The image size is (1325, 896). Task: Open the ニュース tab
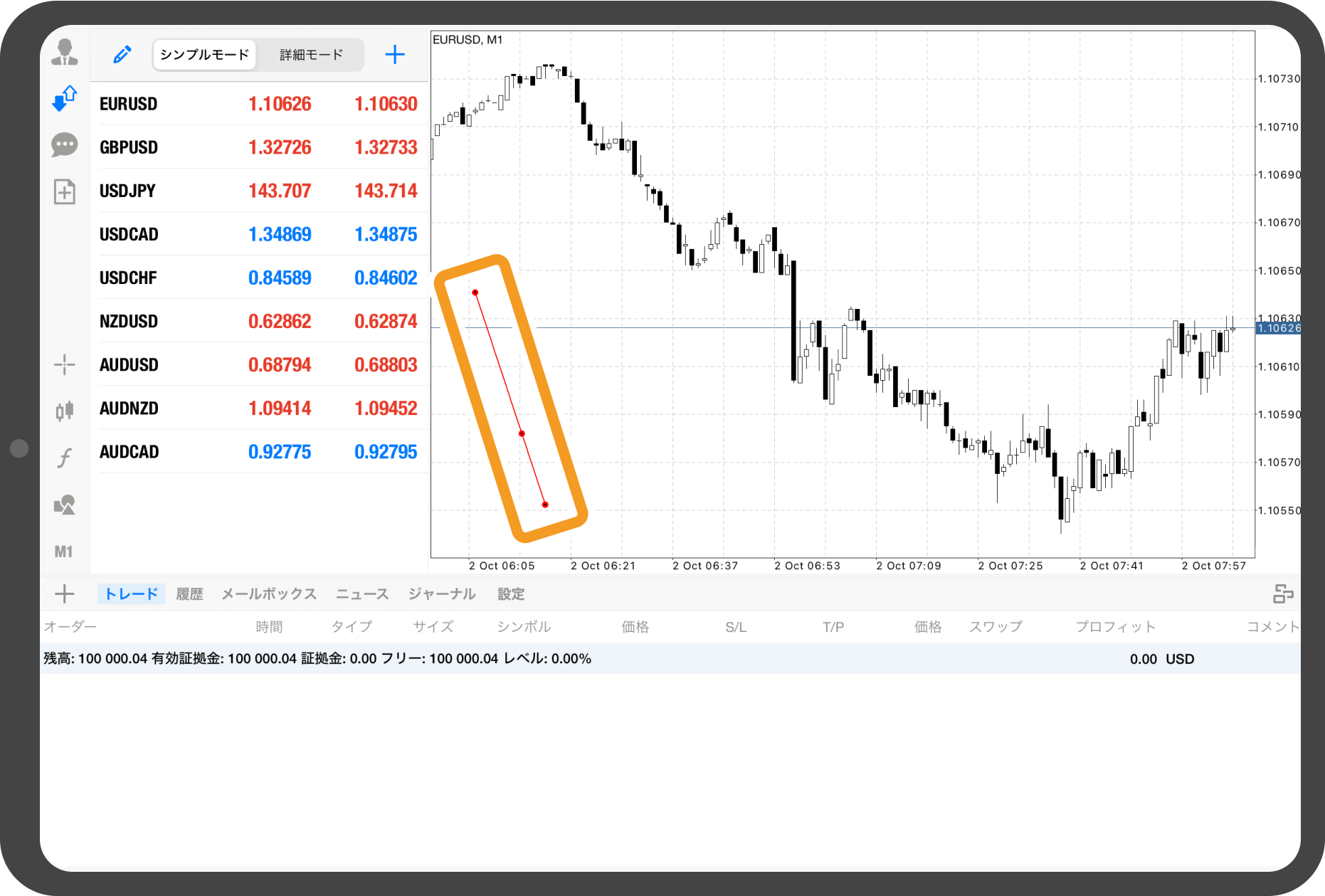click(x=362, y=594)
